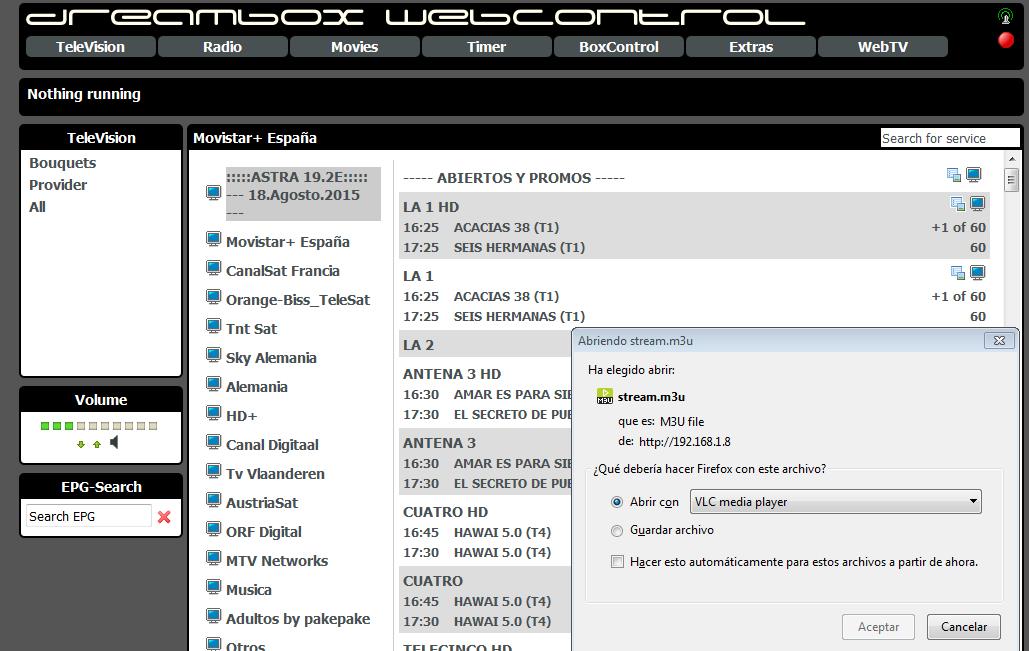Open EPG for LA 1 HD
Screen dimensions: 1029x651
pyautogui.click(x=957, y=204)
